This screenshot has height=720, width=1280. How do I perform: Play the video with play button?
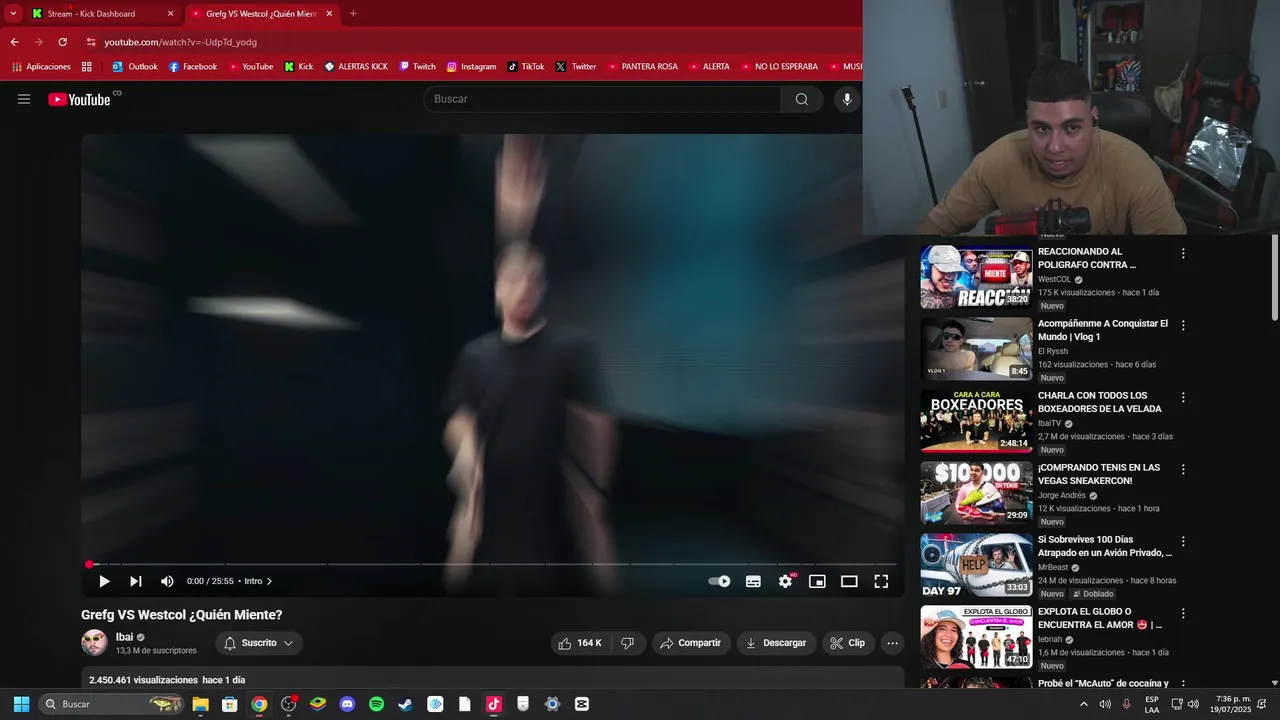coord(104,581)
